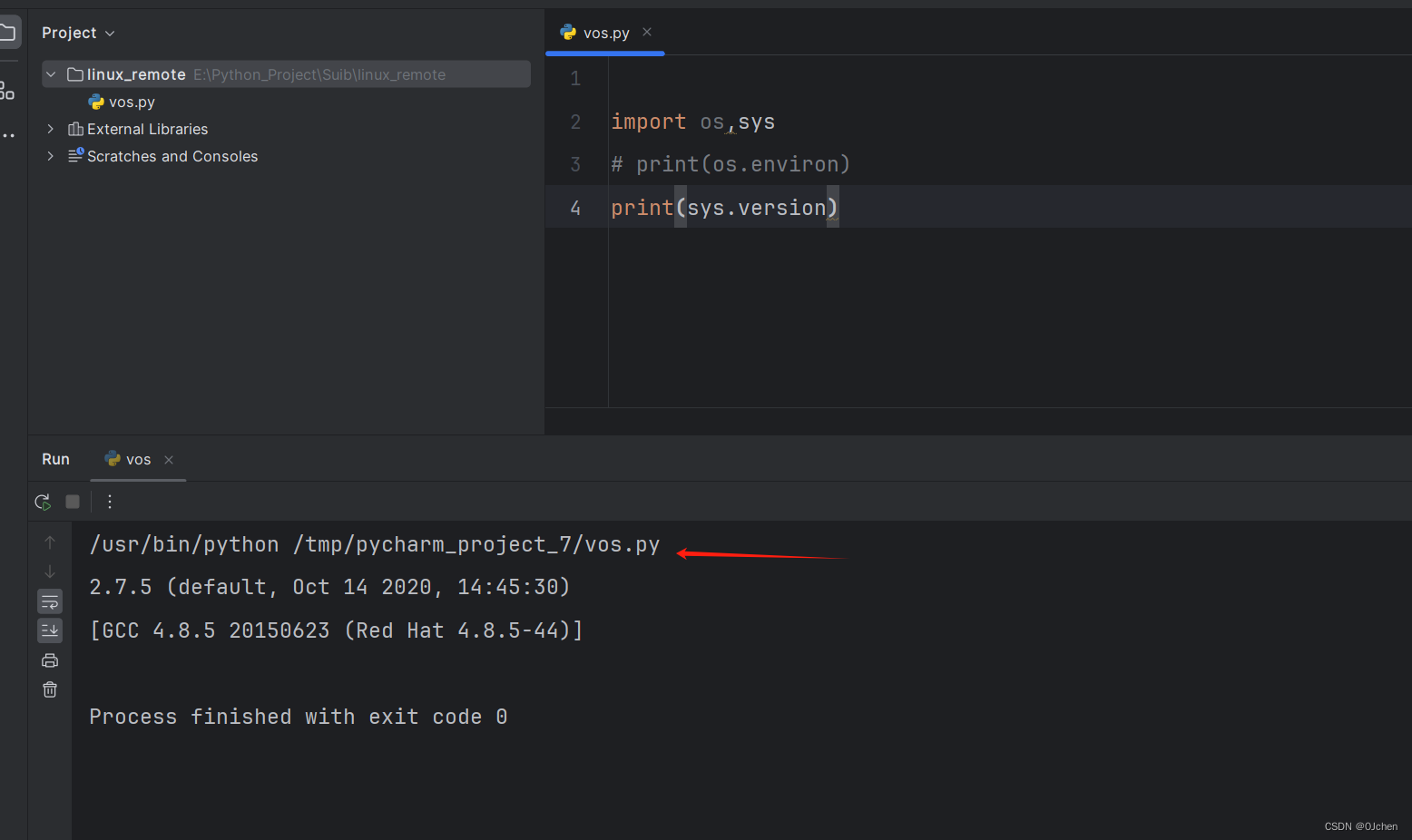Click line number 4 in gutter
Viewport: 1412px width, 840px height.
(x=575, y=208)
